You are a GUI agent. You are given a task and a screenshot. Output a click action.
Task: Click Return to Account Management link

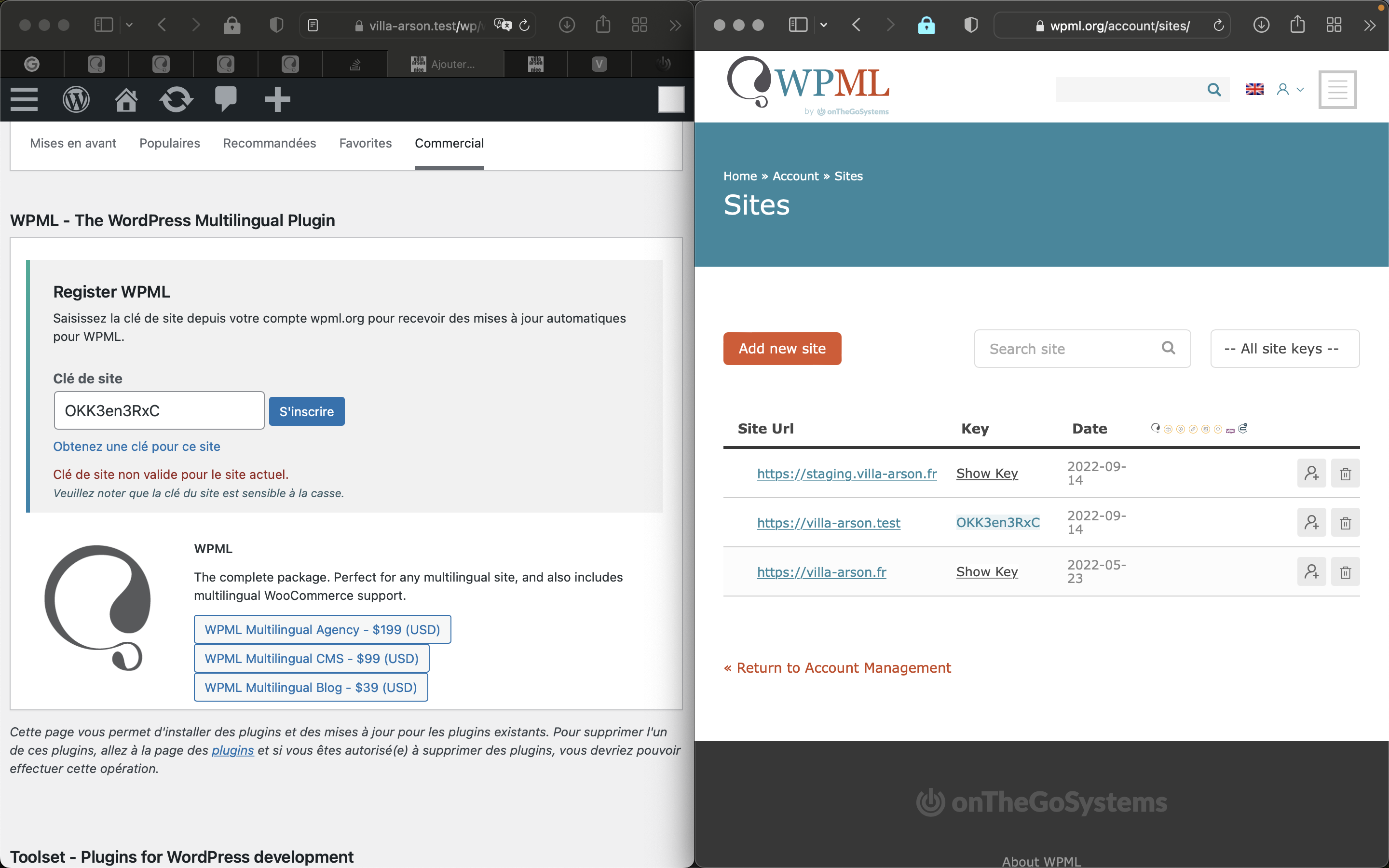coord(837,668)
